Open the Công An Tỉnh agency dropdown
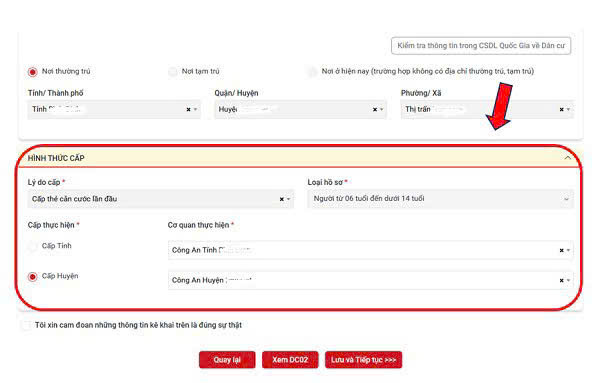This screenshot has height=383, width=600. click(370, 250)
